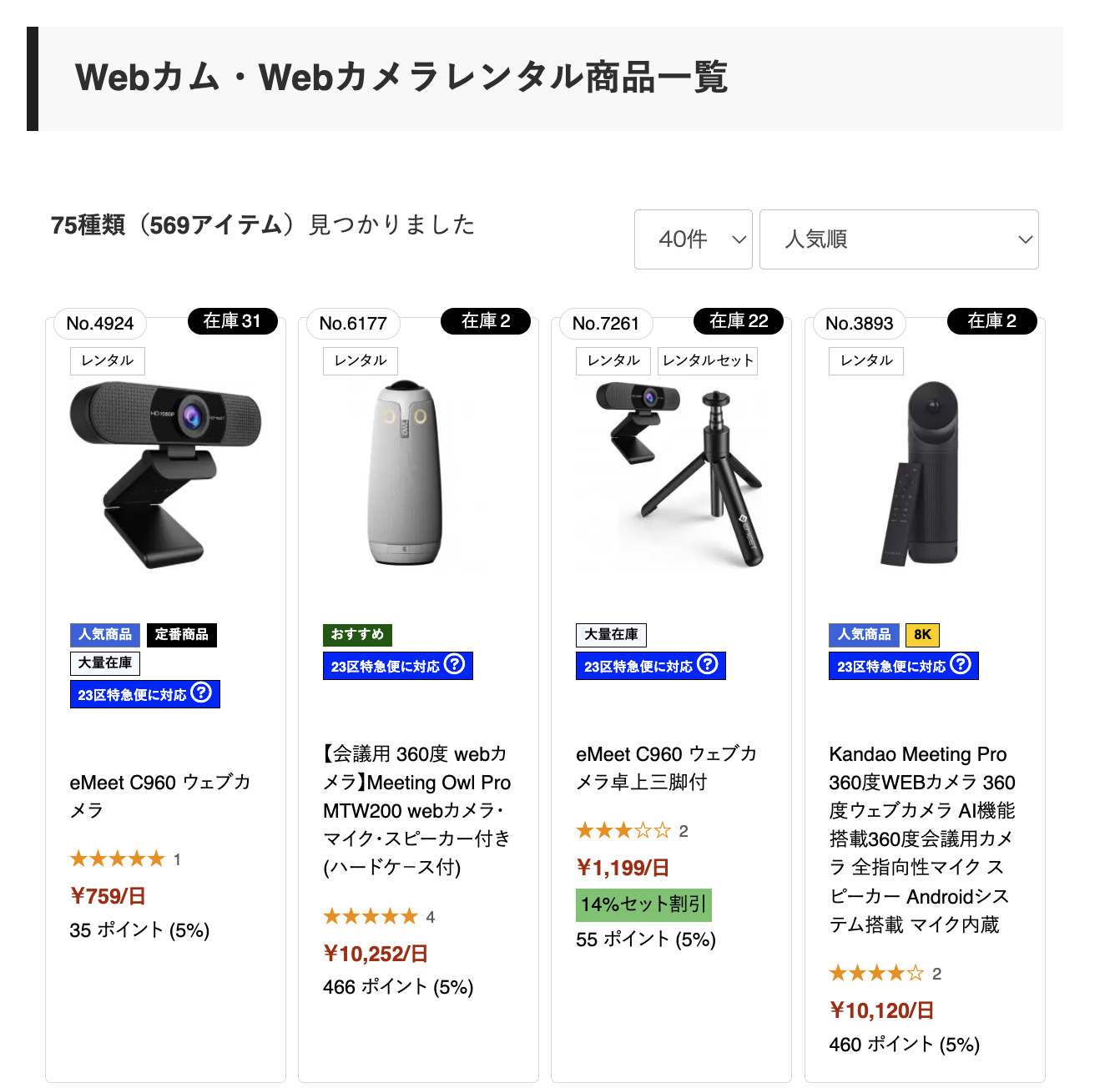Click help icon on No.7261 23区特急便 badge

[707, 664]
